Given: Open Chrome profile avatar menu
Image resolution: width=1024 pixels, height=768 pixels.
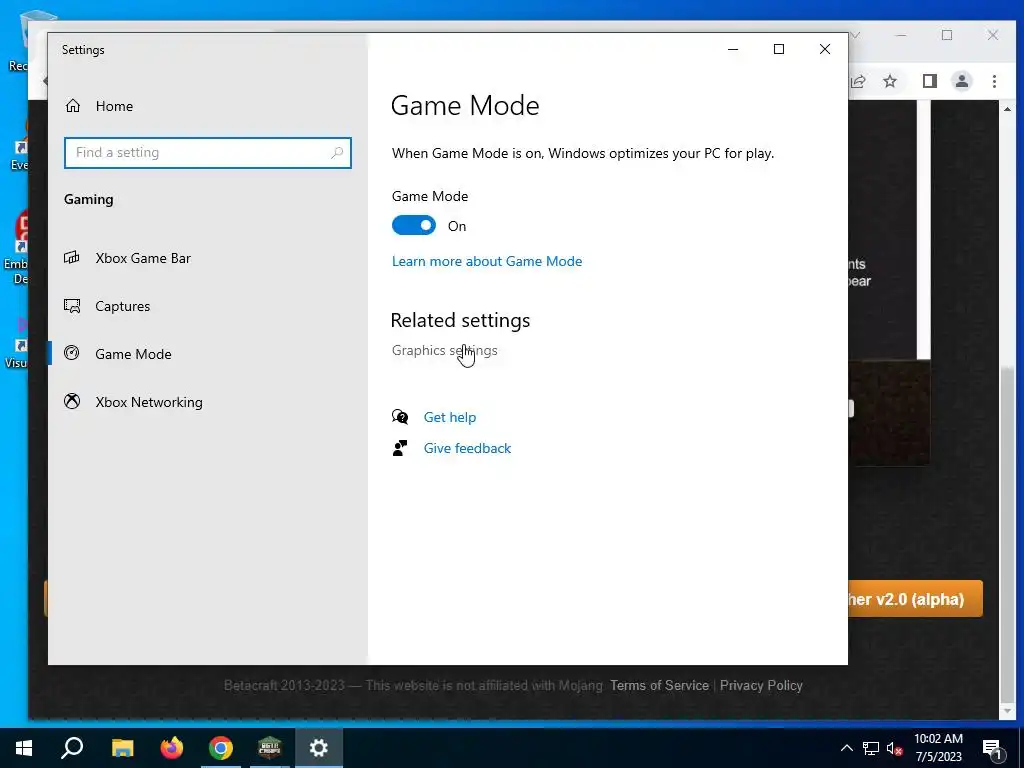Looking at the screenshot, I should click(x=961, y=81).
